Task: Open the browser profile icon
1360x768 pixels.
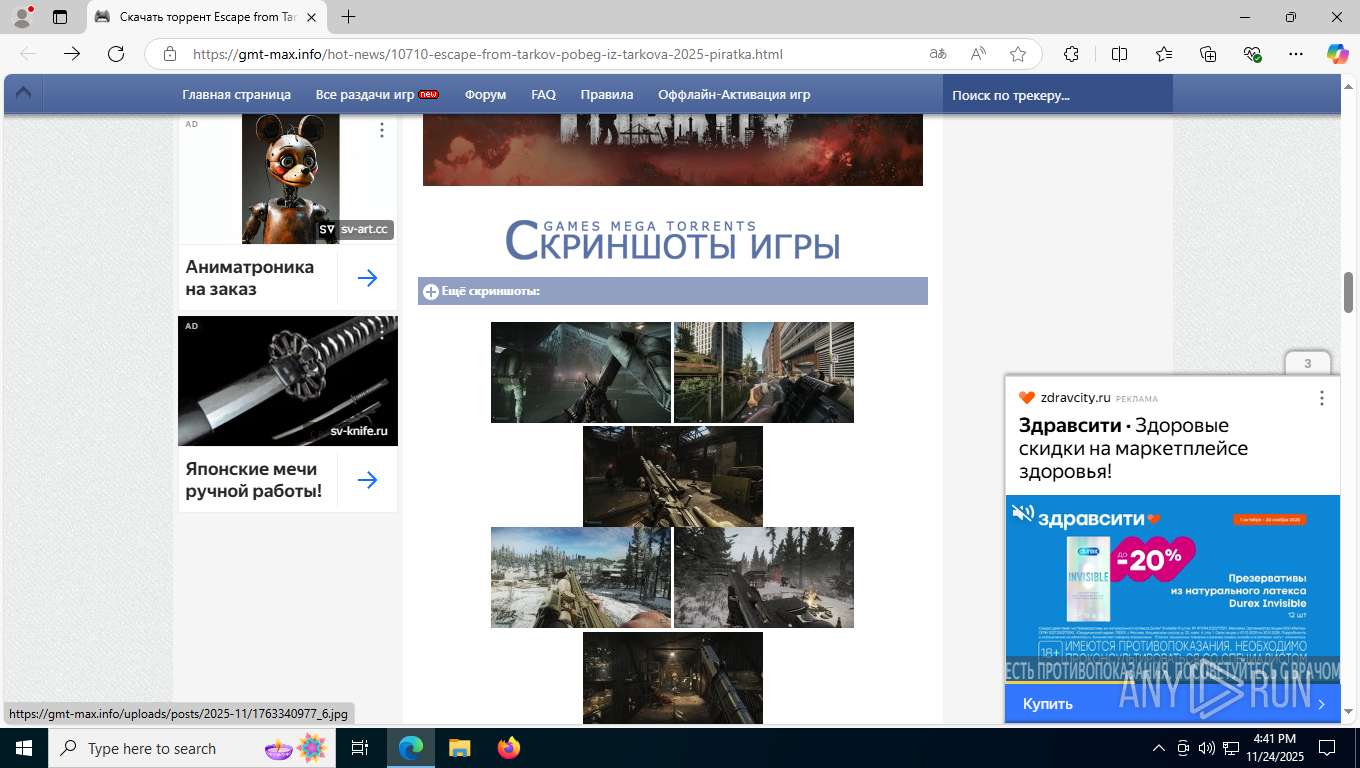Action: click(x=21, y=17)
